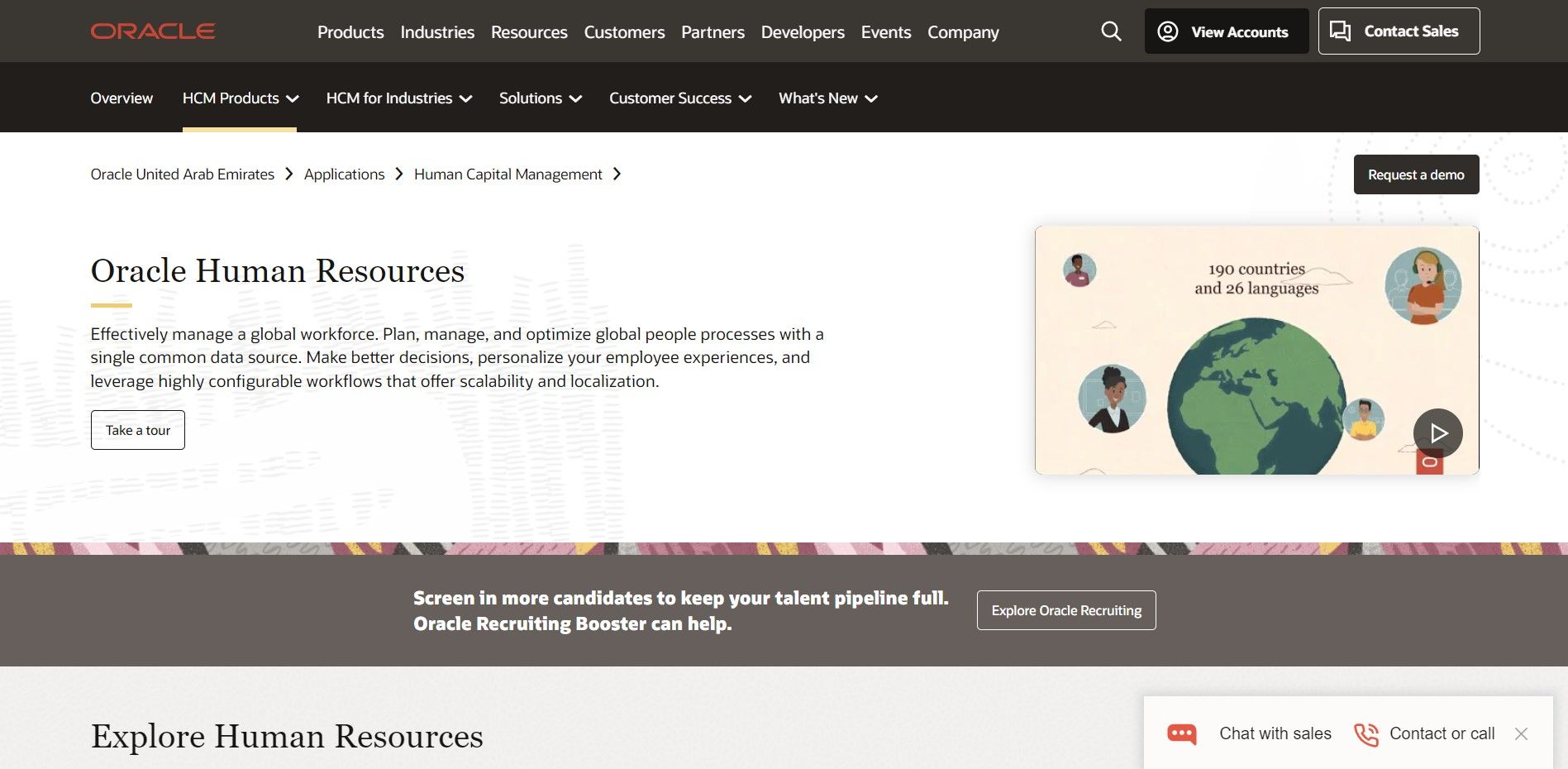Image resolution: width=1568 pixels, height=769 pixels.
Task: Click the Oracle Recruiting Booster banner text
Action: [680, 610]
